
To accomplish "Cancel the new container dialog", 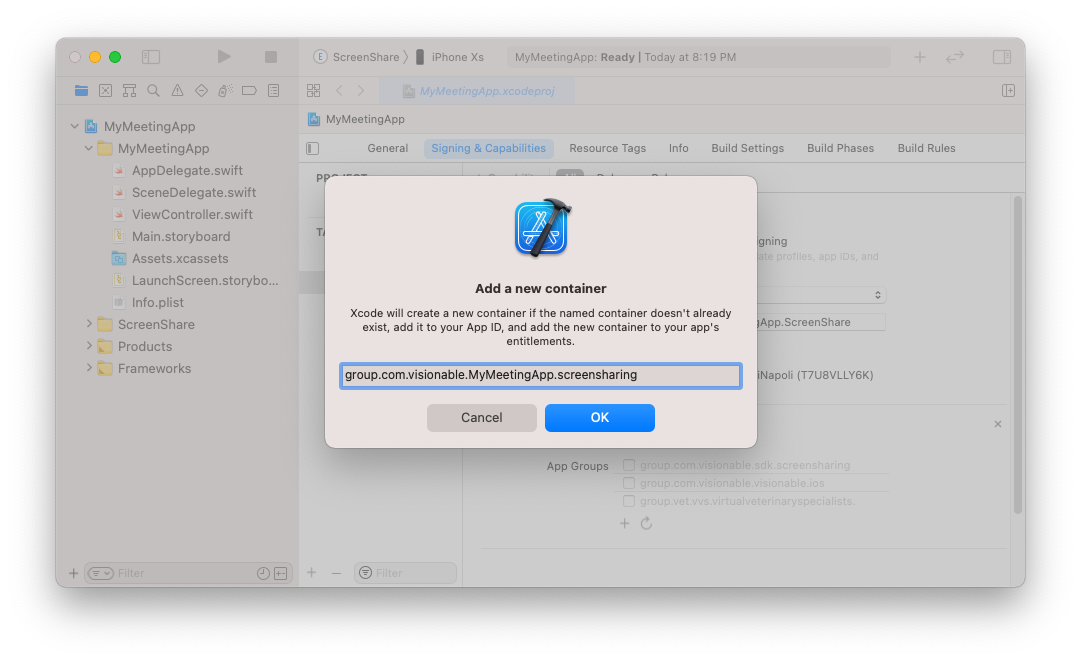I will click(481, 418).
